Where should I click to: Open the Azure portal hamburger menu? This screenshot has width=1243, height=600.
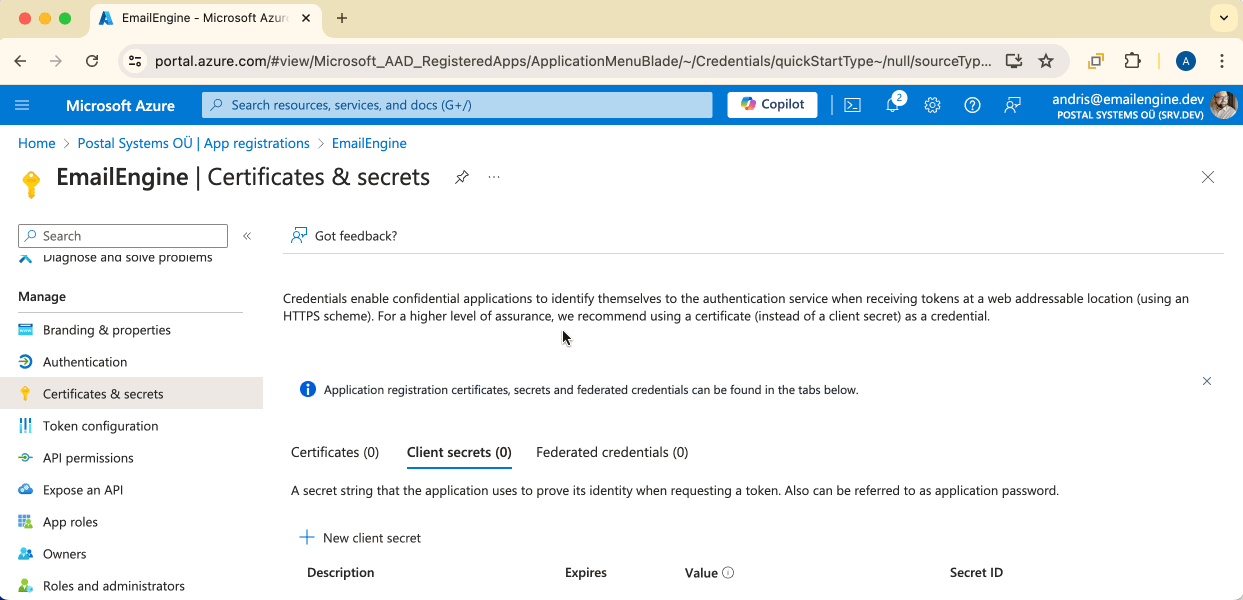[x=23, y=105]
